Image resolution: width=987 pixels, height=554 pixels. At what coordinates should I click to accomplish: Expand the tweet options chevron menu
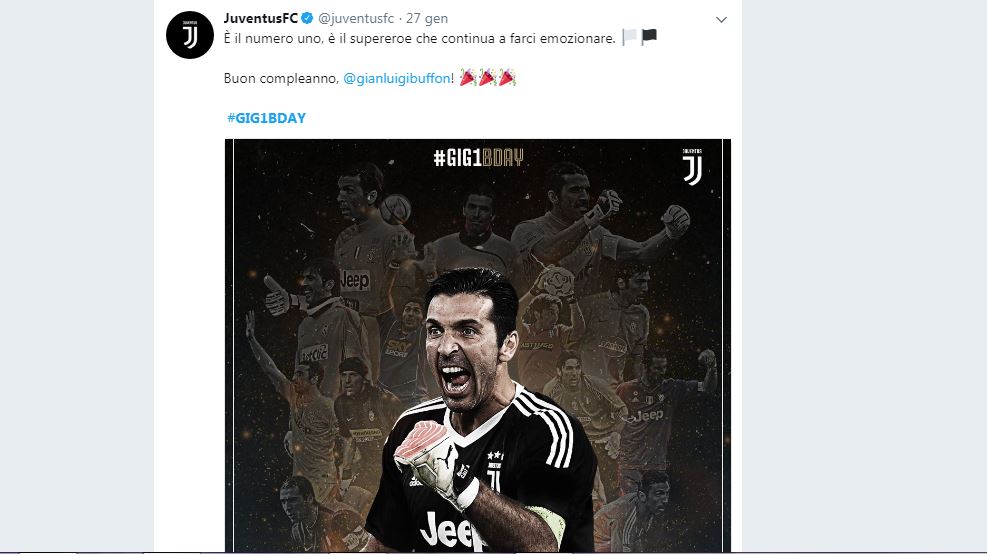pos(721,20)
